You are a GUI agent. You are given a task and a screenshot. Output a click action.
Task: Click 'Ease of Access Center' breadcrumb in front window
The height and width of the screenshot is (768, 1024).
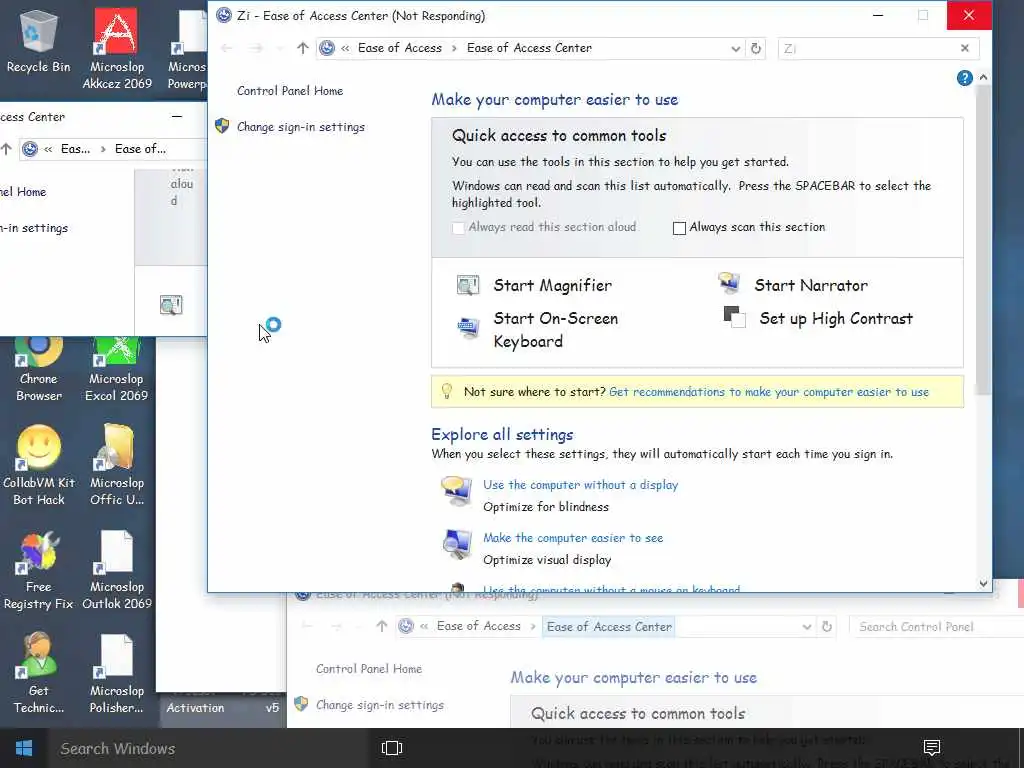coord(530,48)
